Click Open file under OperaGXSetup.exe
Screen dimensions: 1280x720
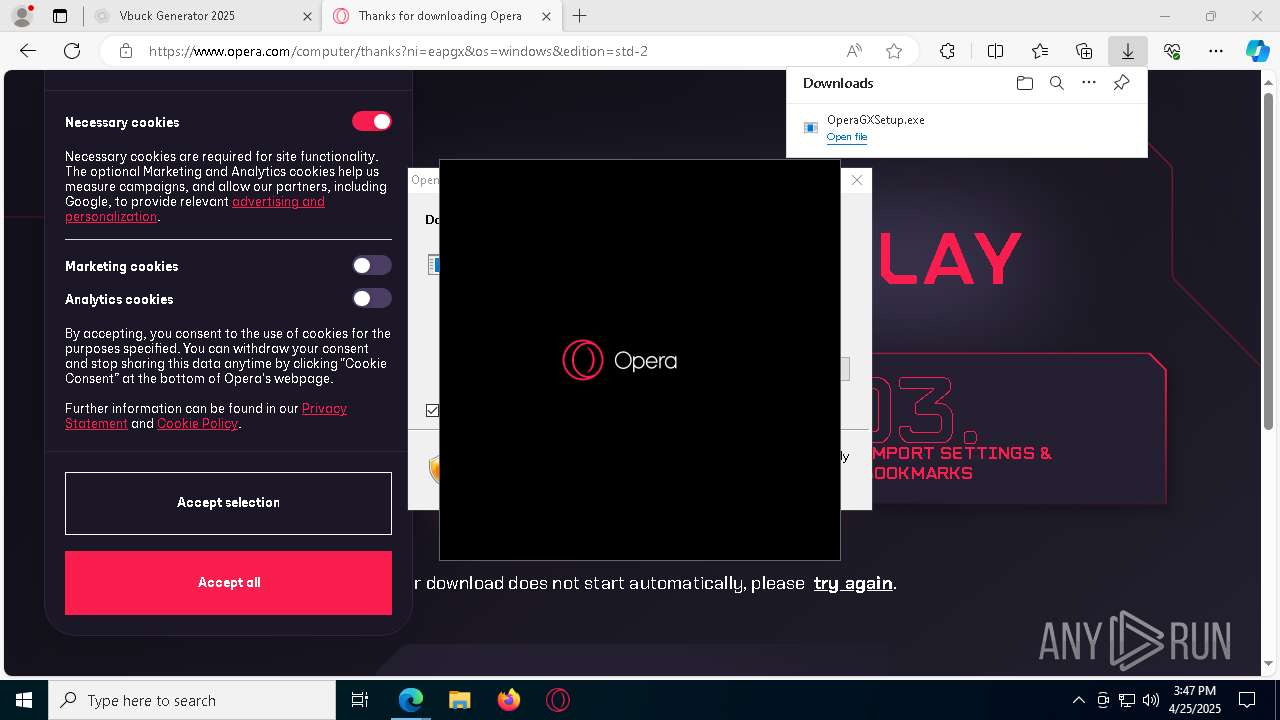(x=847, y=137)
